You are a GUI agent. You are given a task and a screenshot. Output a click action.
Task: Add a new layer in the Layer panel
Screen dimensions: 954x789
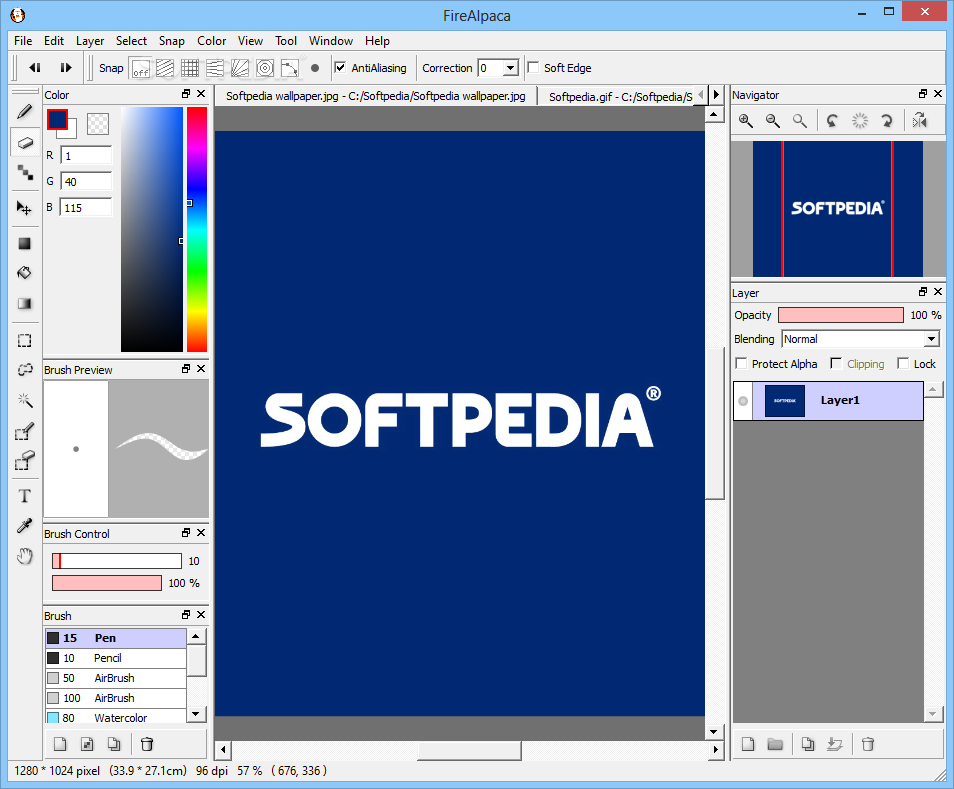point(748,744)
